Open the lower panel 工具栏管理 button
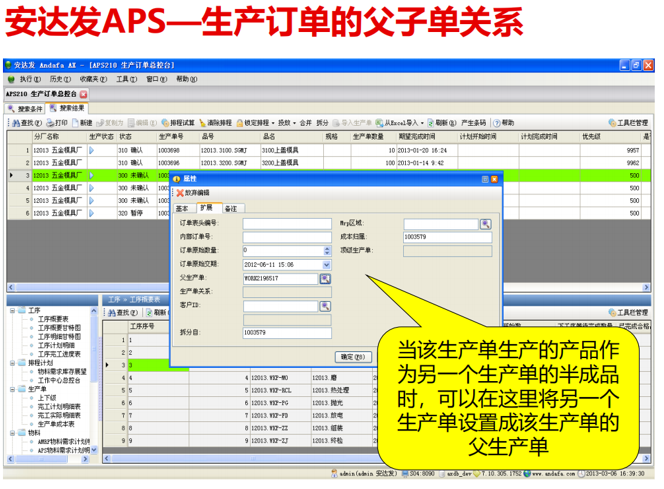 [628, 312]
